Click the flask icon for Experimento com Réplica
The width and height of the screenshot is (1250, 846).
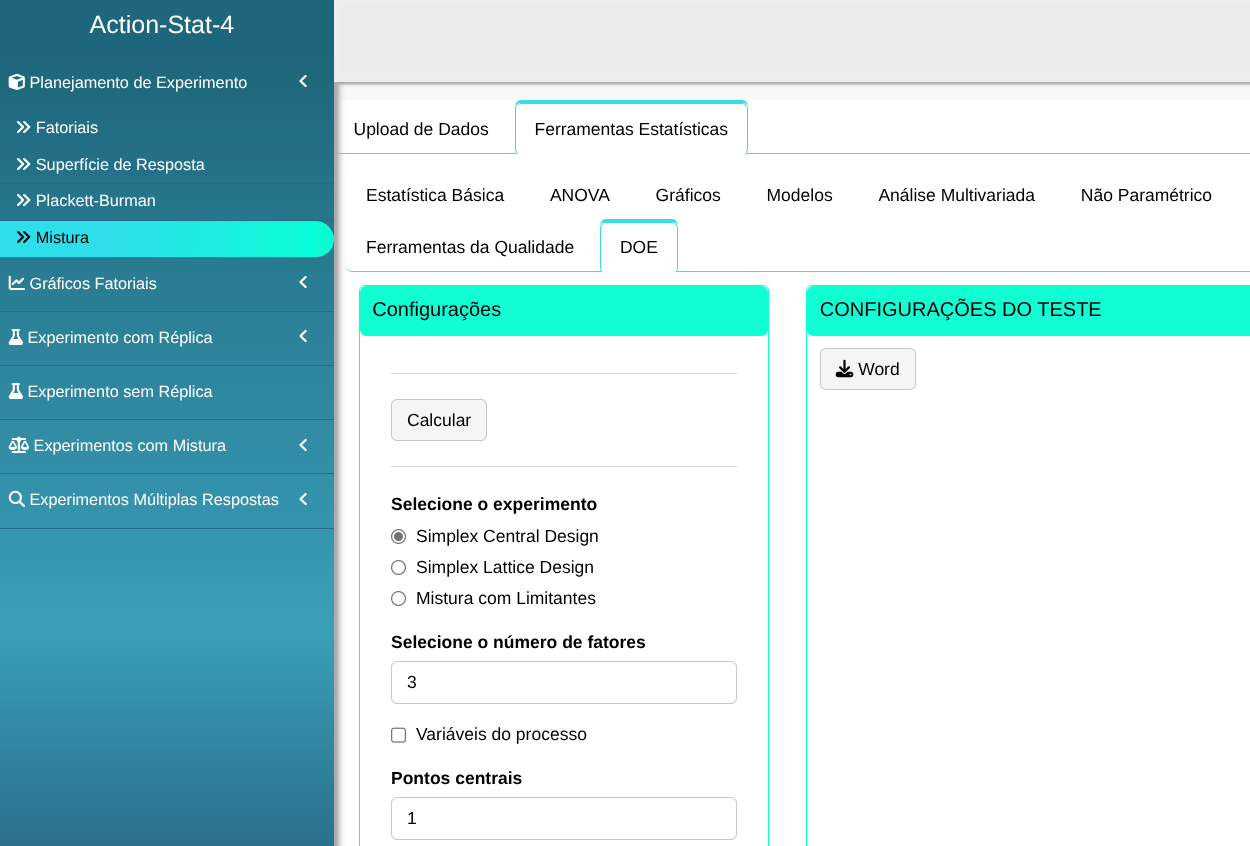[16, 338]
